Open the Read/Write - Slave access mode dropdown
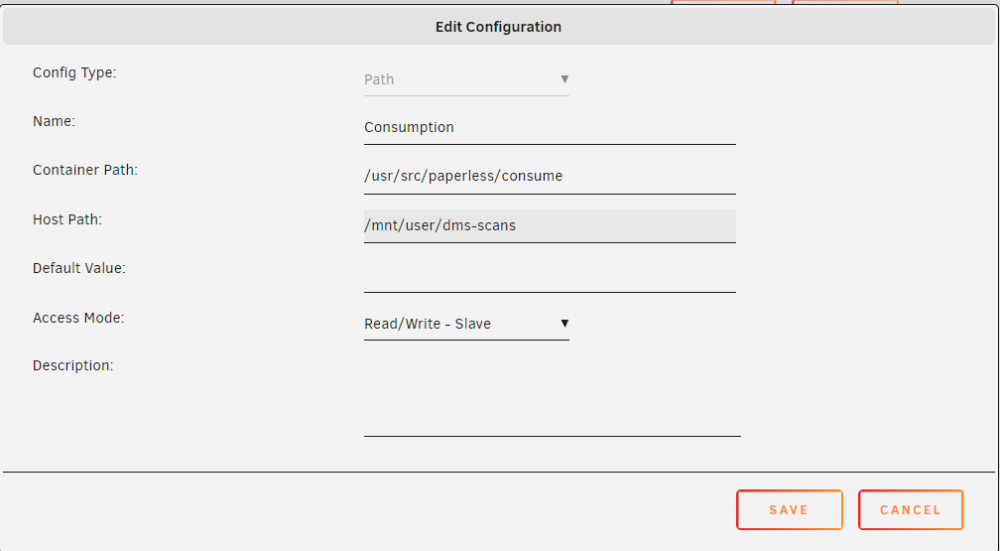Viewport: 1000px width, 551px height. click(x=466, y=324)
